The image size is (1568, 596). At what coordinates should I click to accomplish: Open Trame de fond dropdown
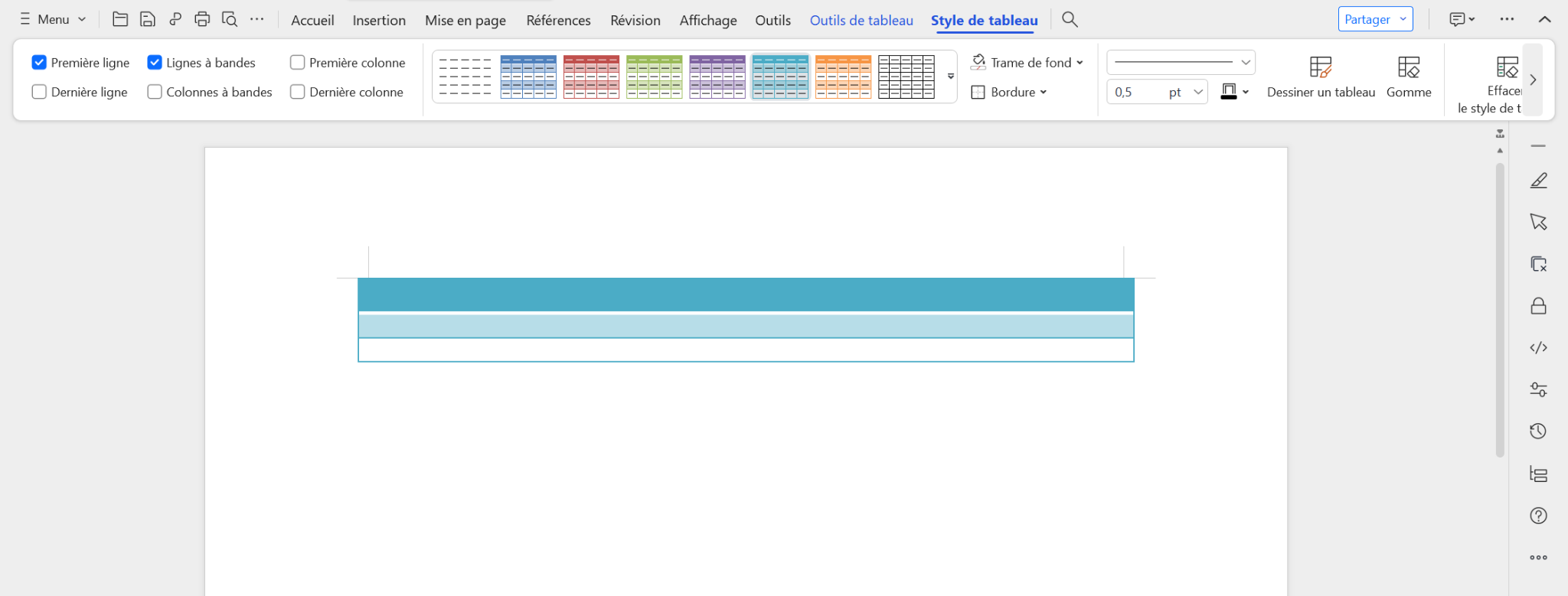click(1027, 62)
